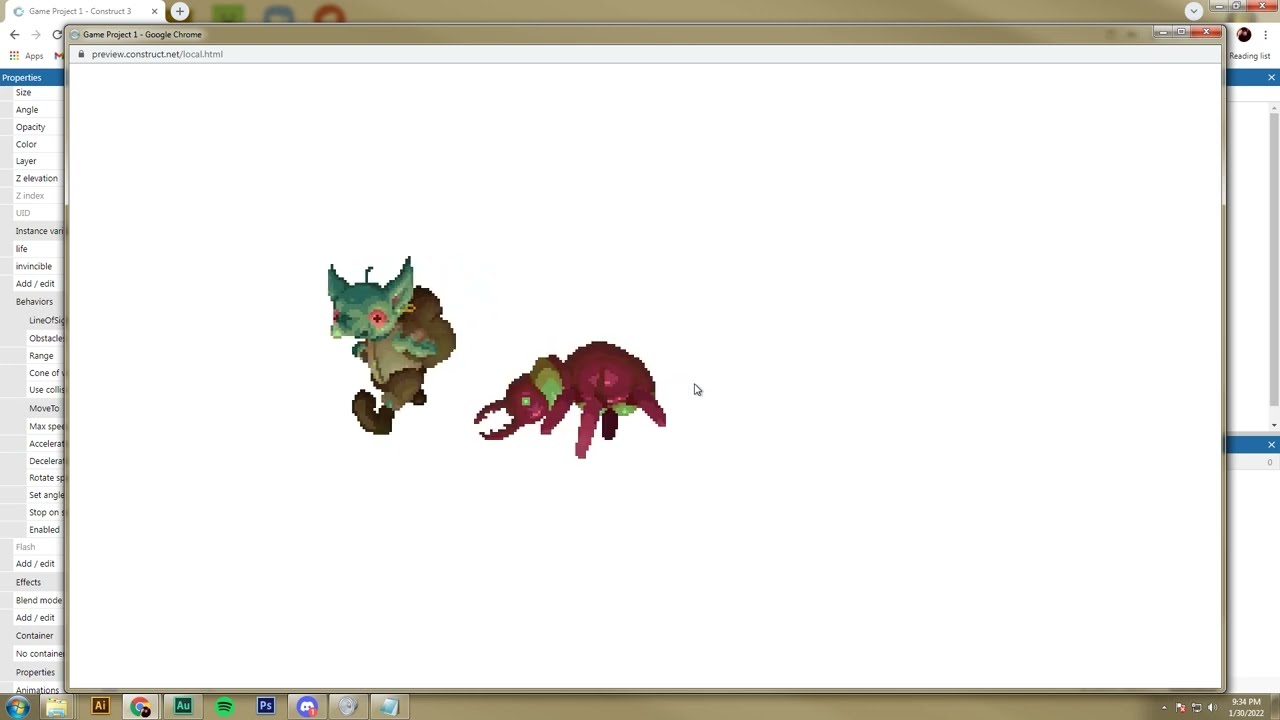Select the Layer property row
1280x720 pixels.
click(34, 161)
